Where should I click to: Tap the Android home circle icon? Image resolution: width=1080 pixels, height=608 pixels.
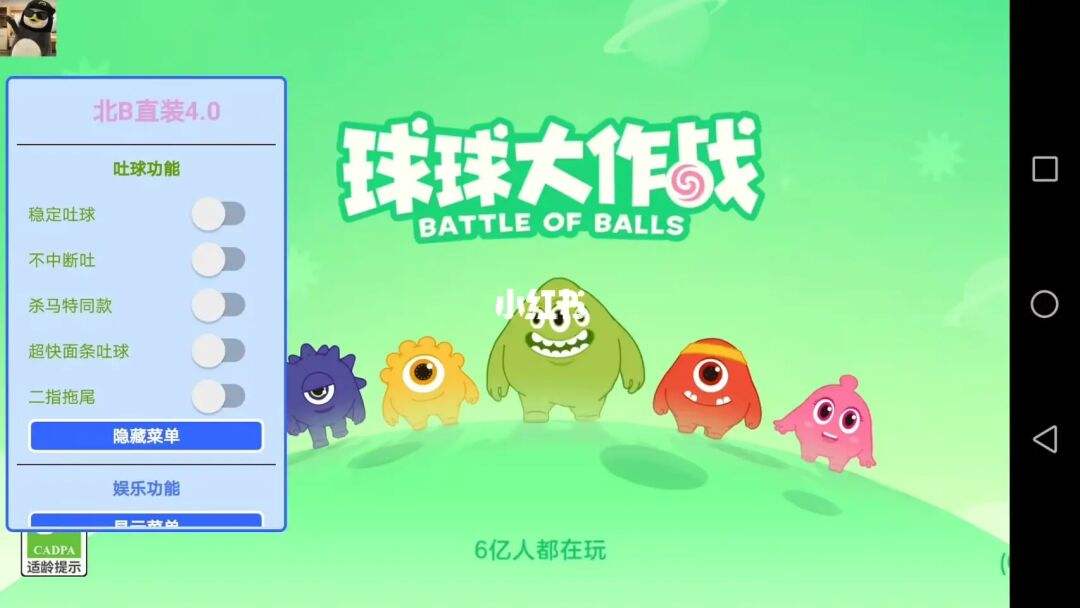tap(1044, 304)
